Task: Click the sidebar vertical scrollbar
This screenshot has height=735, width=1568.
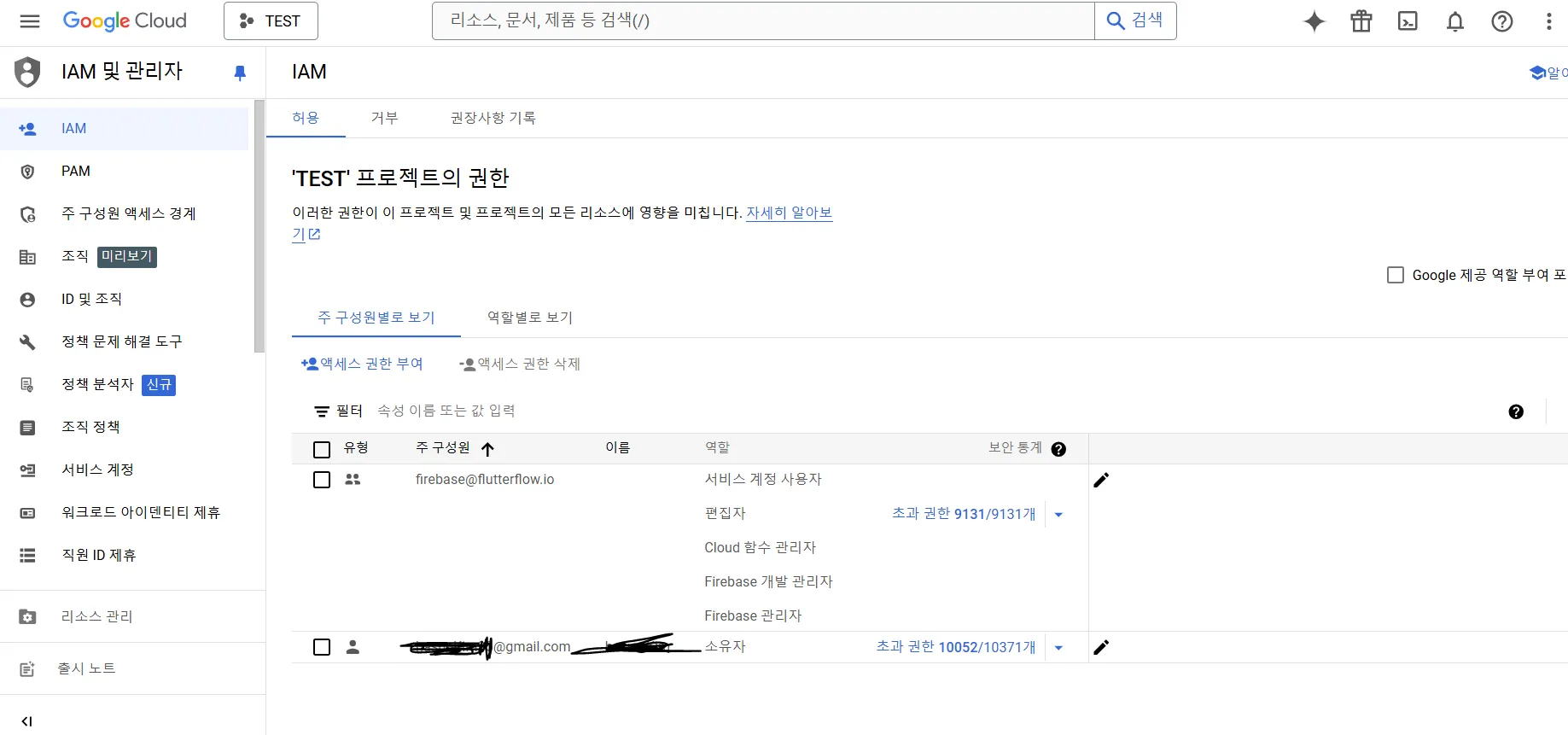Action: click(x=259, y=226)
